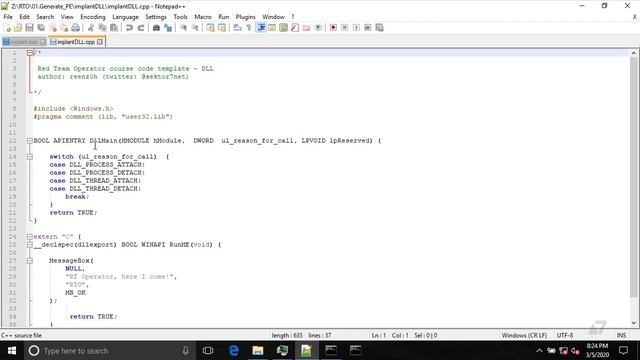The height and width of the screenshot is (360, 640).
Task: Open the Document Map panel icon
Action: pos(283,28)
